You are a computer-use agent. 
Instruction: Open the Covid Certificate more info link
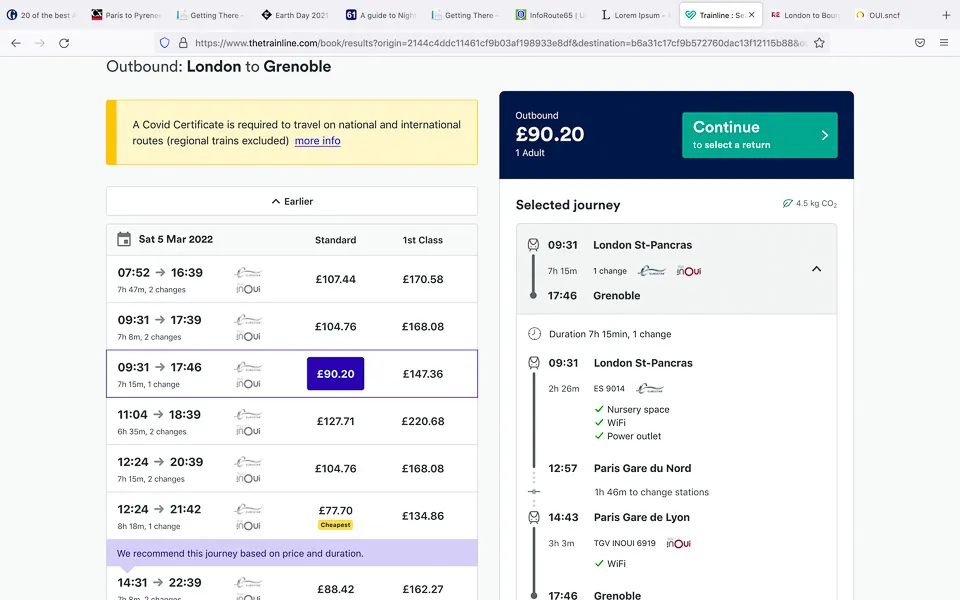coord(317,141)
